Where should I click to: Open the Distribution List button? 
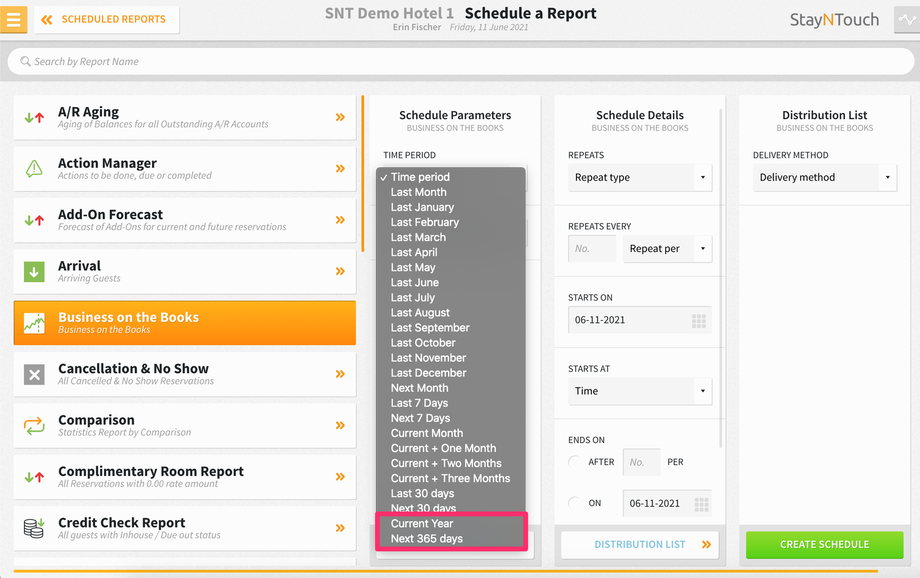tap(640, 545)
